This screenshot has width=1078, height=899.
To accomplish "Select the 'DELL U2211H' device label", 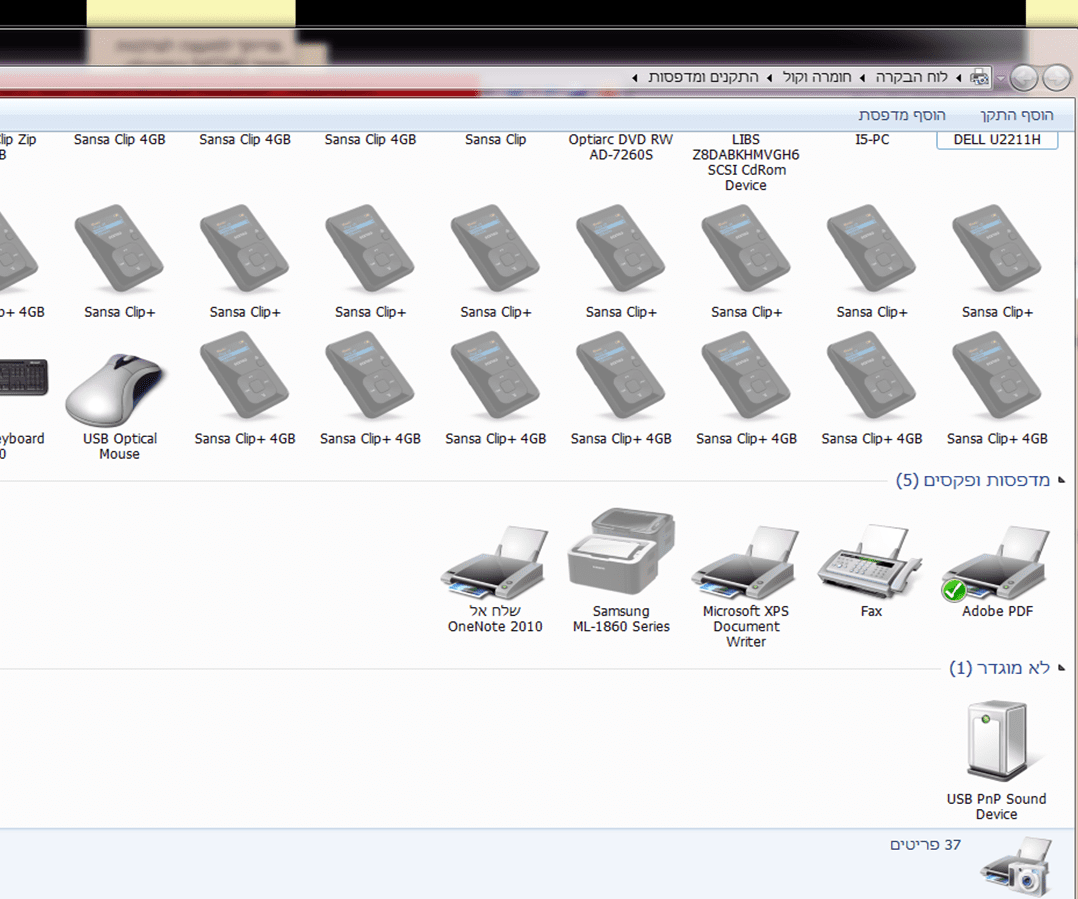I will pyautogui.click(x=997, y=140).
